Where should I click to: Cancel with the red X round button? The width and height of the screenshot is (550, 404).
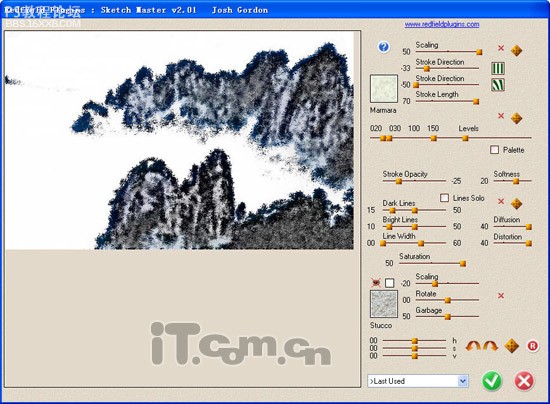coord(524,381)
